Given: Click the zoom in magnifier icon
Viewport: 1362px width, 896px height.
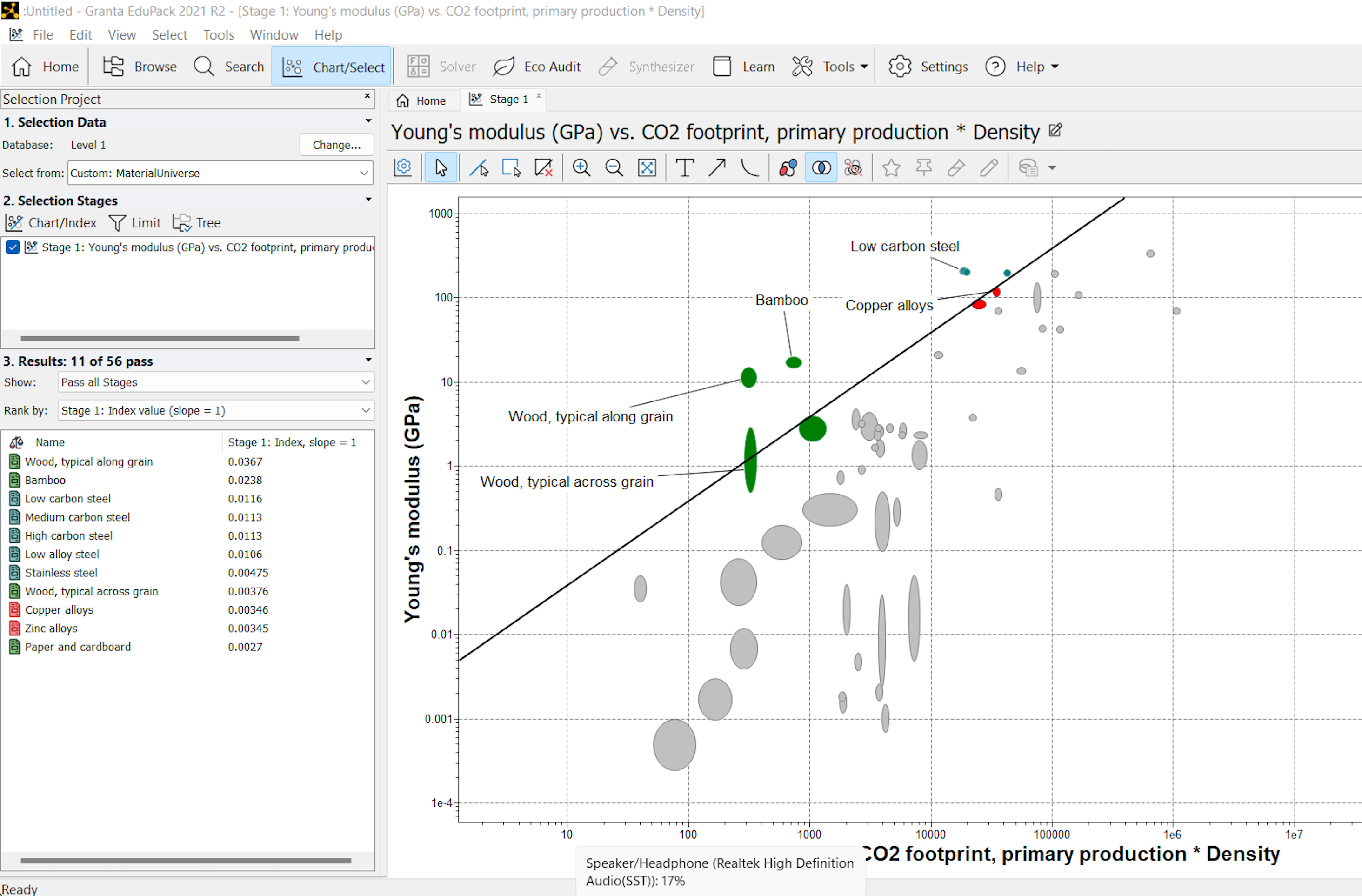Looking at the screenshot, I should point(581,167).
